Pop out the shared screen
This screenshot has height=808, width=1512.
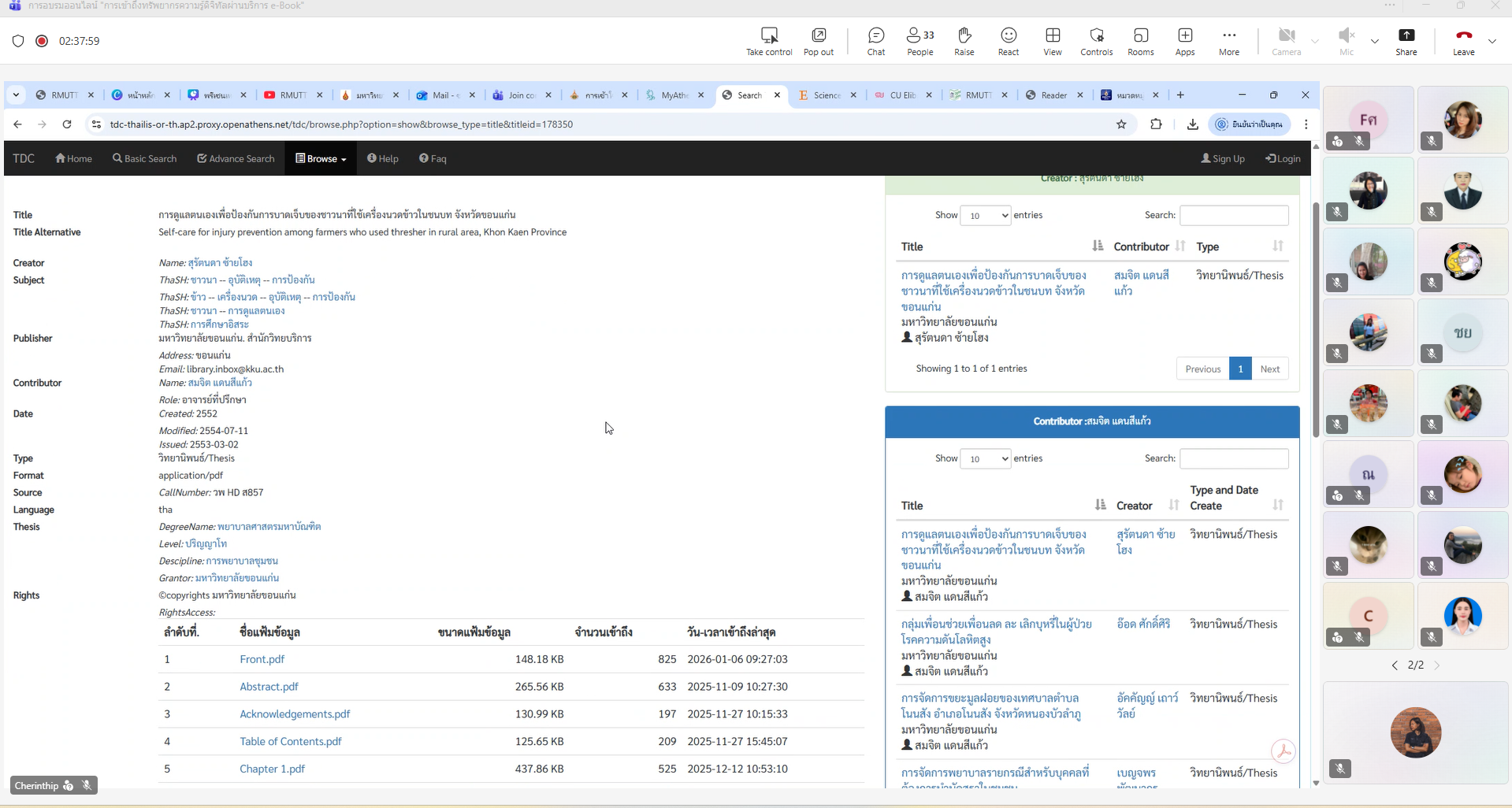click(818, 41)
